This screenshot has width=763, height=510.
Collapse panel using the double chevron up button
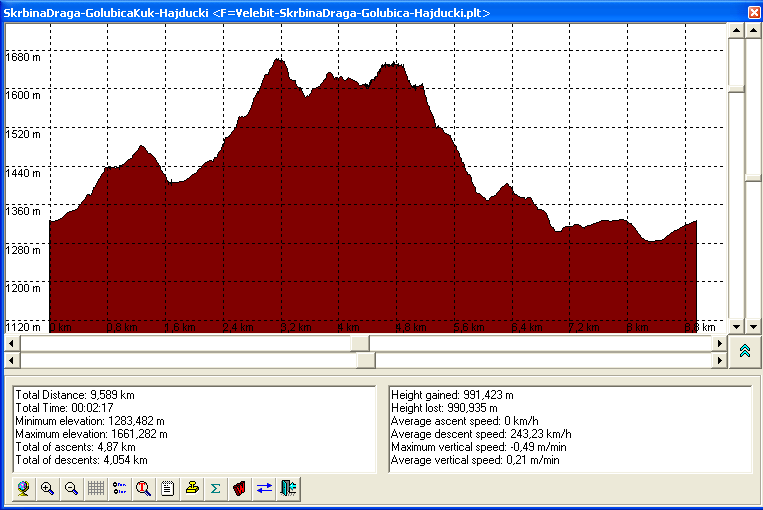[745, 350]
